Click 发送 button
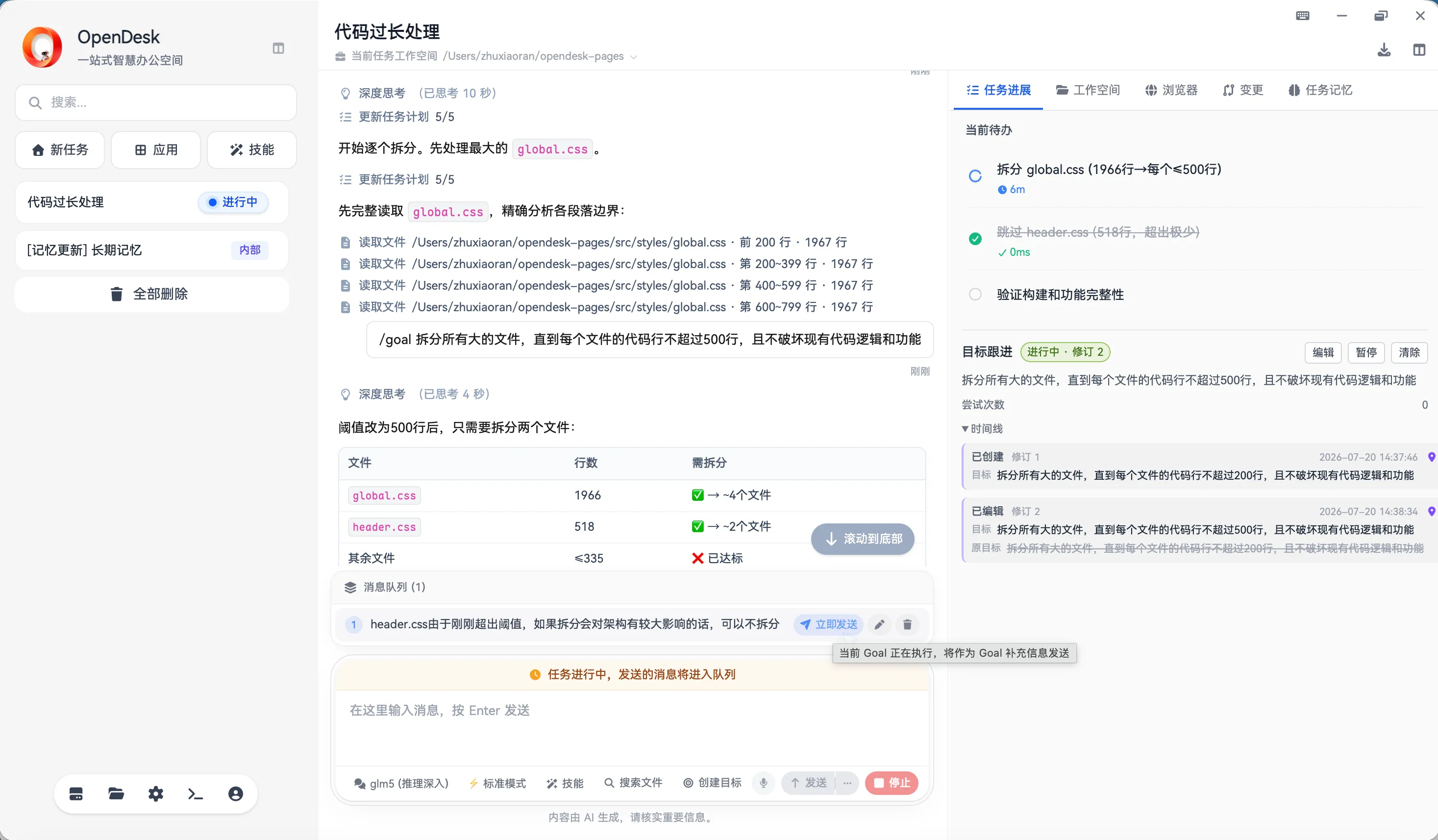 tap(808, 783)
